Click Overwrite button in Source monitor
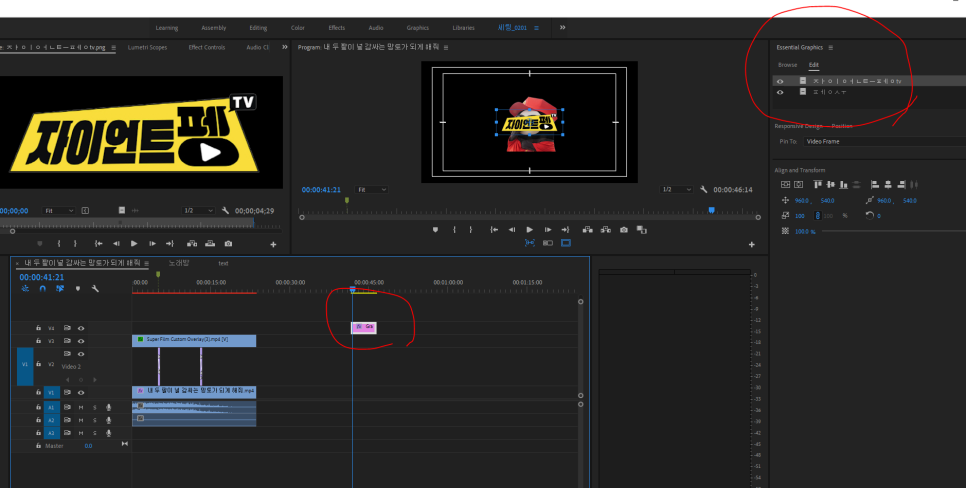 209,243
